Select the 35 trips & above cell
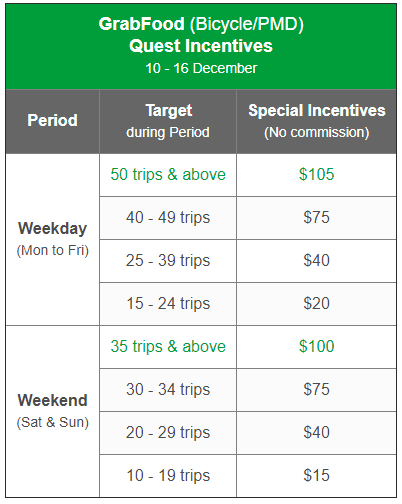The image size is (402, 504). (x=168, y=347)
